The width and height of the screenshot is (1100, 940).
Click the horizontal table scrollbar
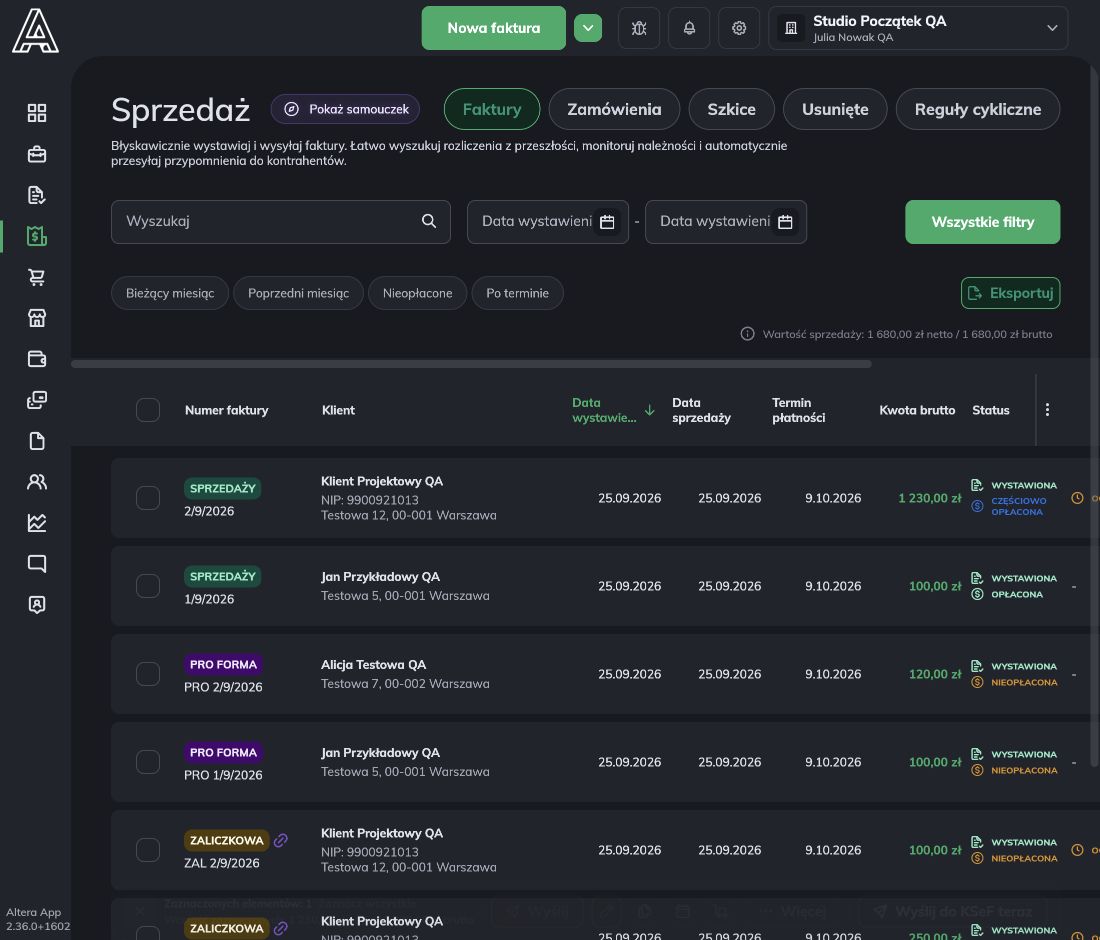click(471, 364)
